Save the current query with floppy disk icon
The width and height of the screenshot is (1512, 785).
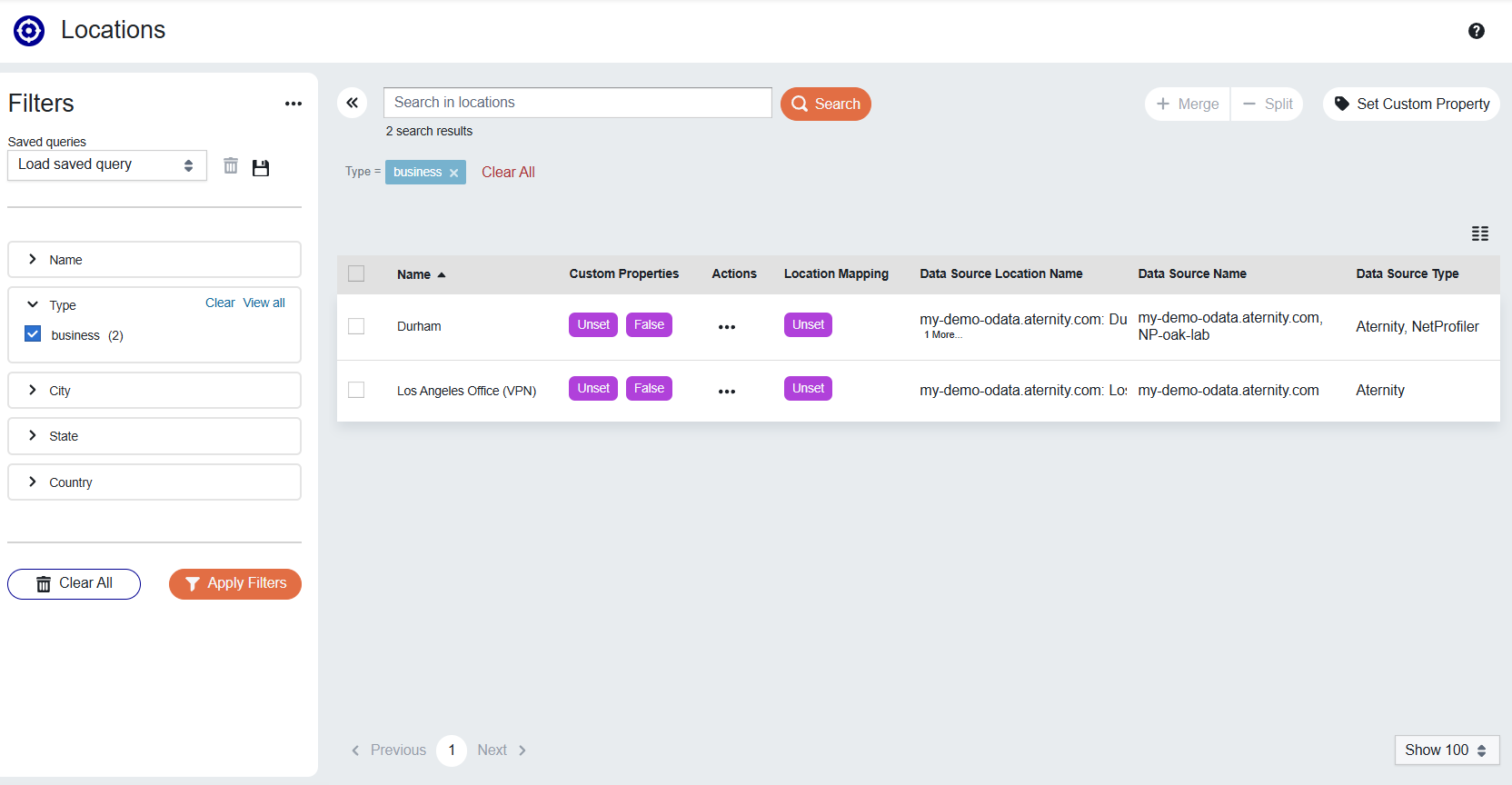point(261,167)
